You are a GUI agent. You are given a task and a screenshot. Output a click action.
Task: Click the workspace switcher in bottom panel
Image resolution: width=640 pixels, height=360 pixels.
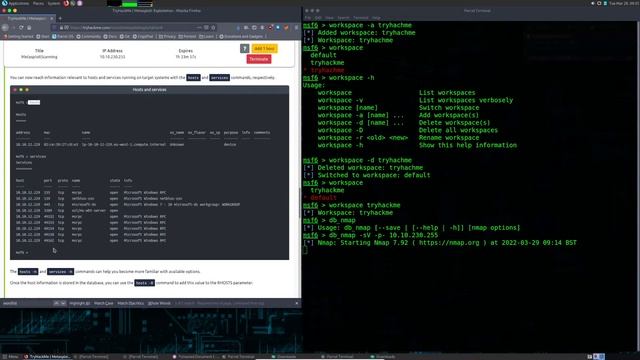pyautogui.click(x=598, y=357)
